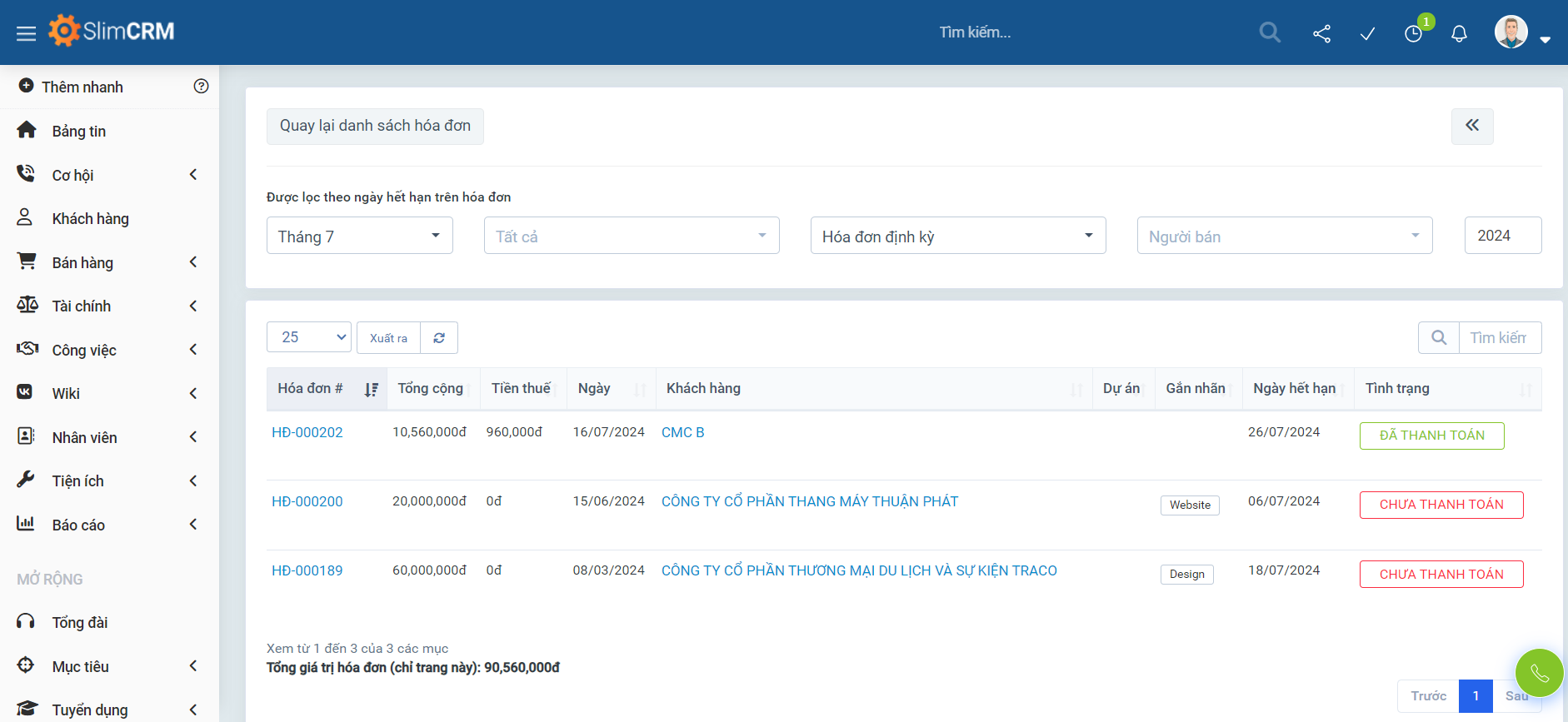The image size is (1568, 722).
Task: Go to Khách hàng in the sidebar
Action: pos(90,219)
